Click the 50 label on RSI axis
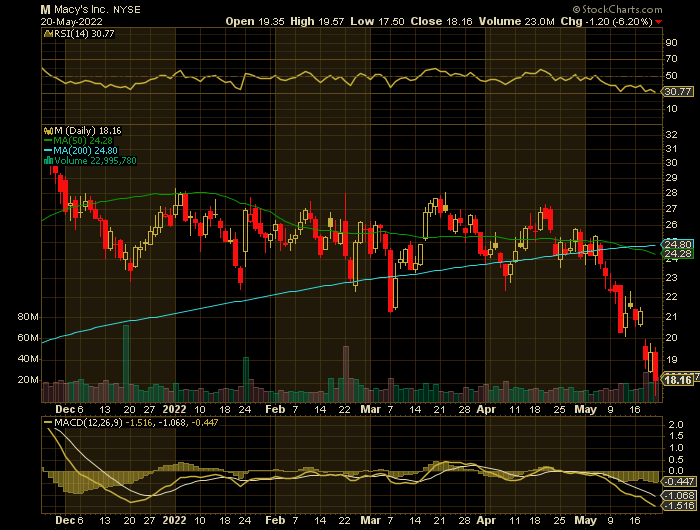Viewport: 700px width, 530px height. (671, 75)
